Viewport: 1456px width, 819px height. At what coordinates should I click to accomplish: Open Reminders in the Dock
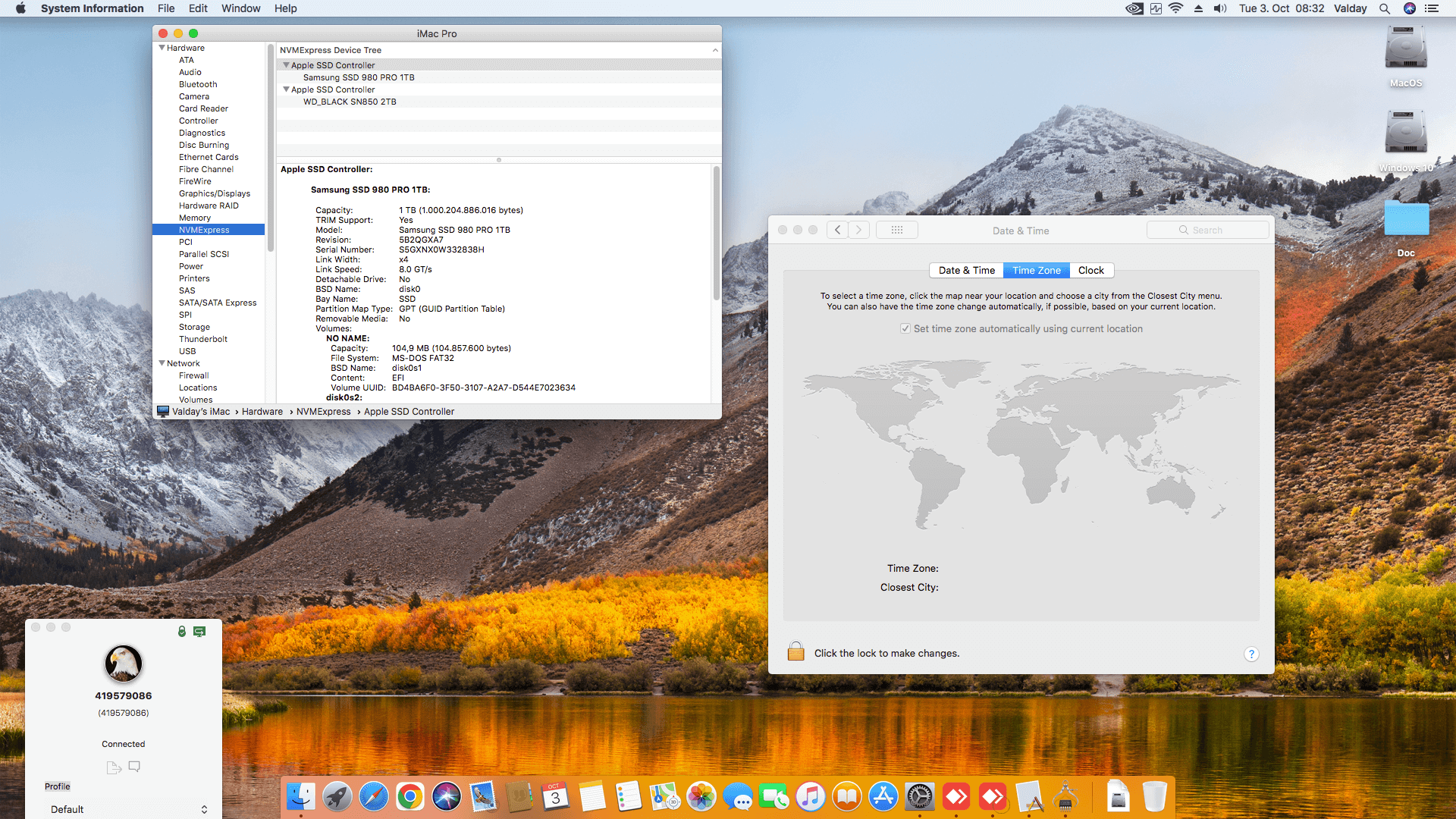(x=629, y=797)
